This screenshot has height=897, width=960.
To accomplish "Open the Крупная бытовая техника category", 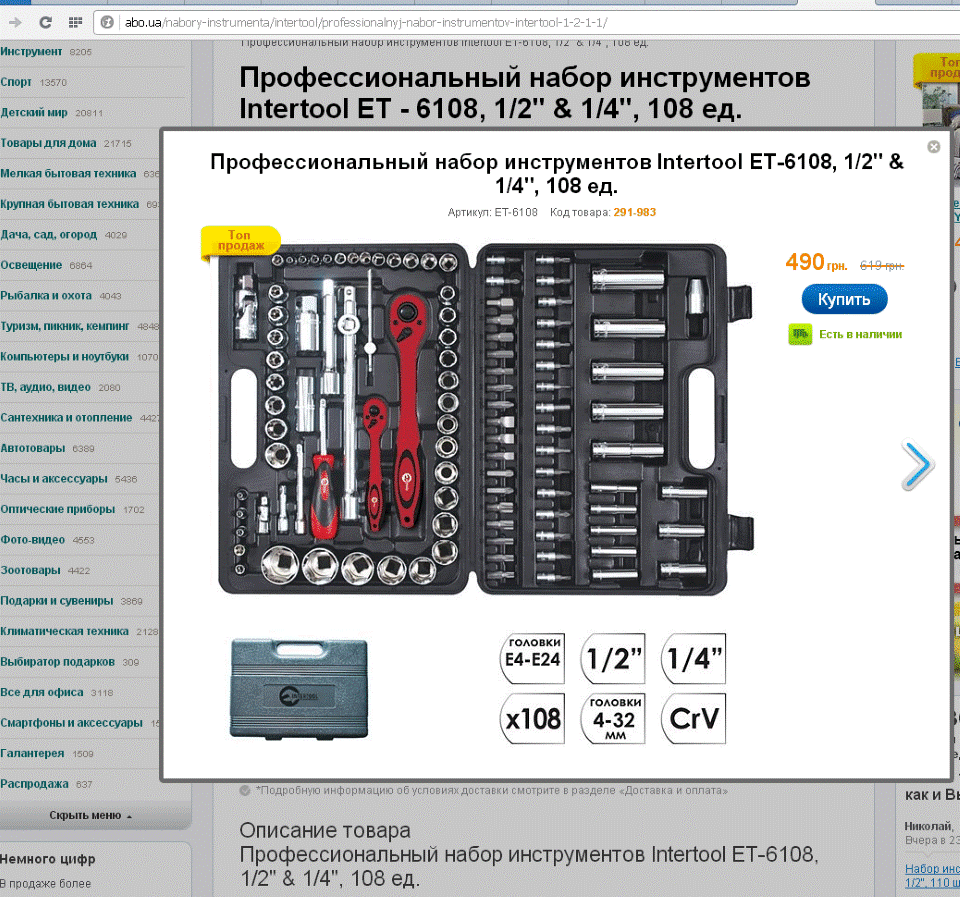I will point(69,204).
